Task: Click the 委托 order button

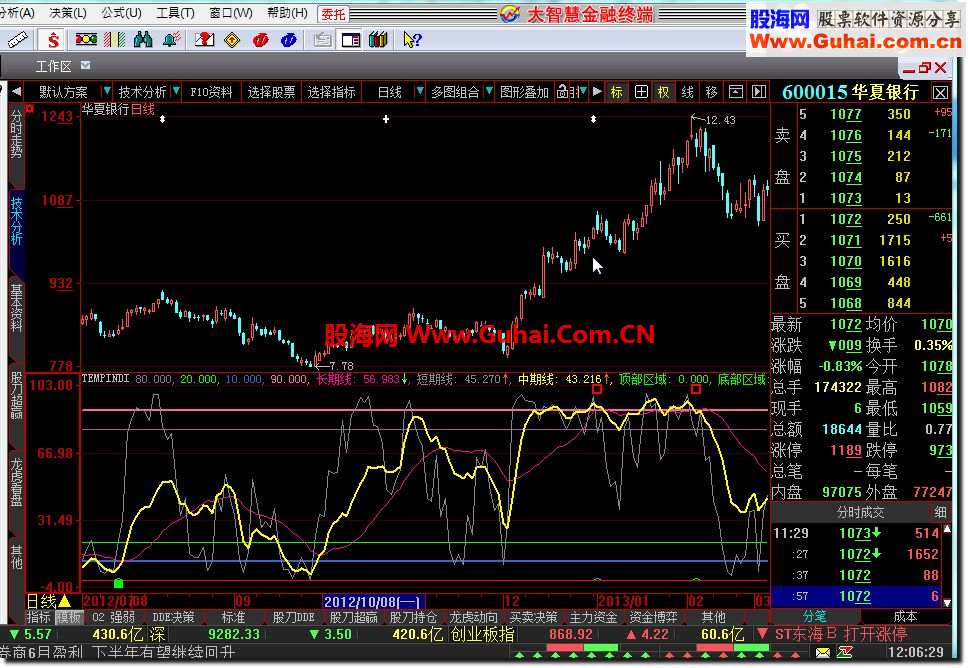Action: [x=333, y=14]
